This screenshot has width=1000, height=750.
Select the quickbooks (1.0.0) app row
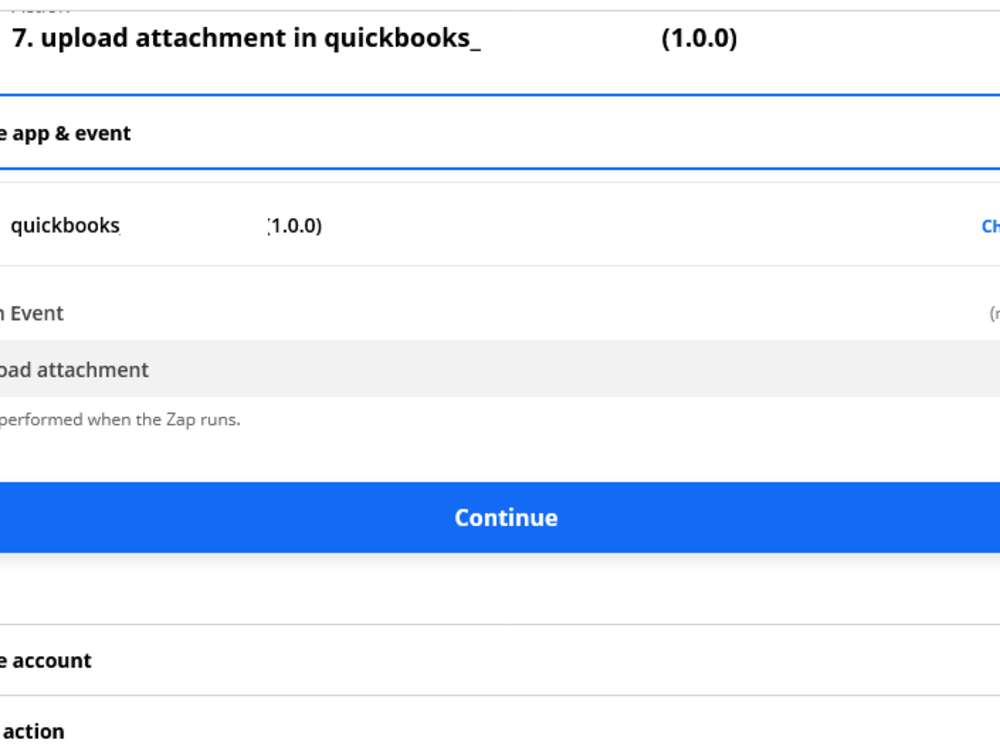500,225
